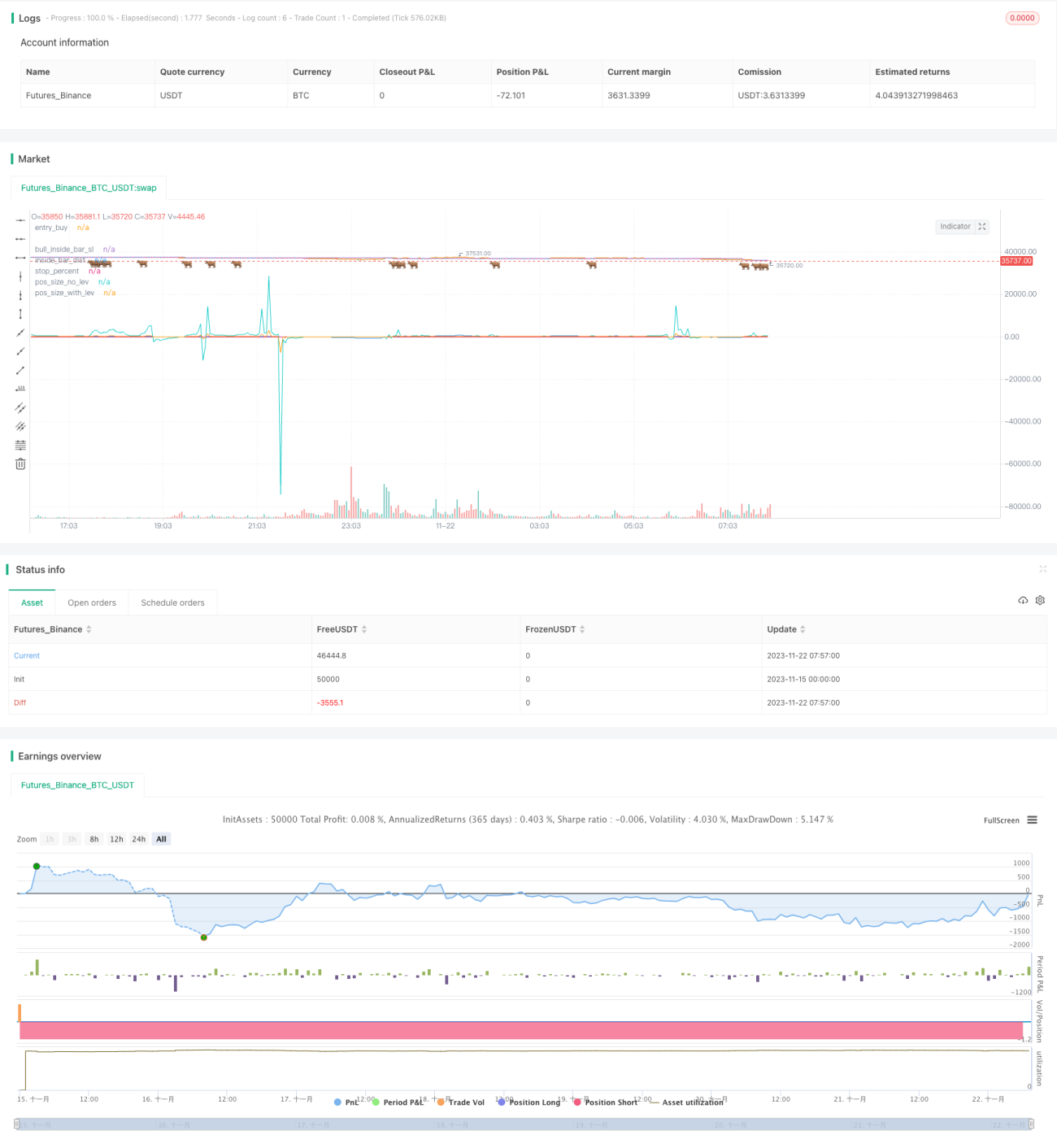Toggle the PnL series in the legend
Viewport: 1057px width, 1148px height.
tap(346, 1102)
